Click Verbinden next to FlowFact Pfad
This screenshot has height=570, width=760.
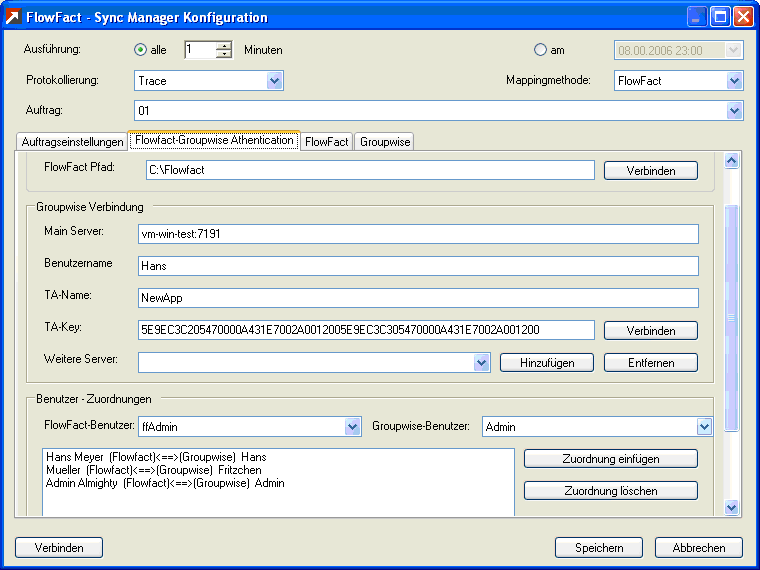point(650,171)
